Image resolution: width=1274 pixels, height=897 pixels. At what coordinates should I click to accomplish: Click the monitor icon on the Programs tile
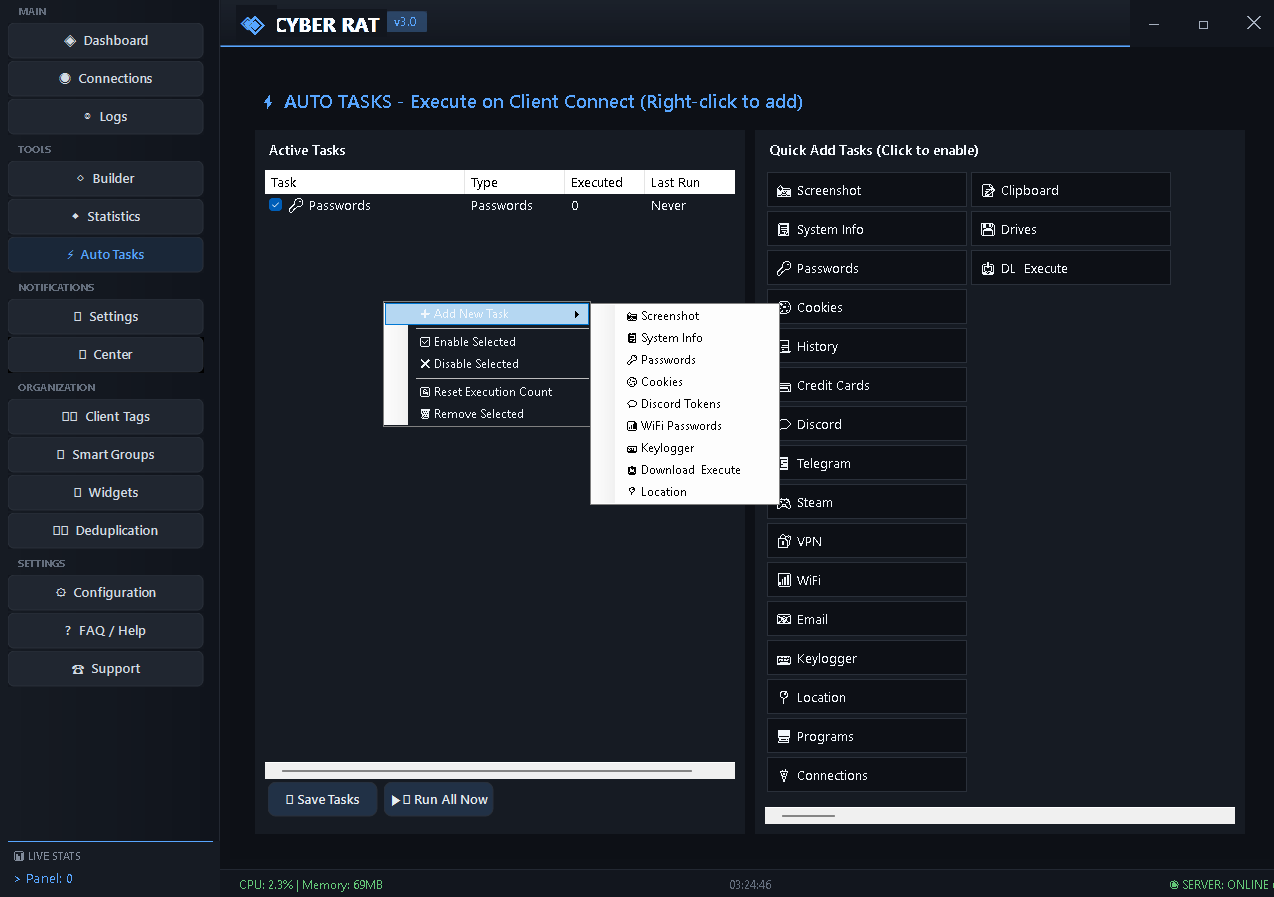click(x=784, y=737)
